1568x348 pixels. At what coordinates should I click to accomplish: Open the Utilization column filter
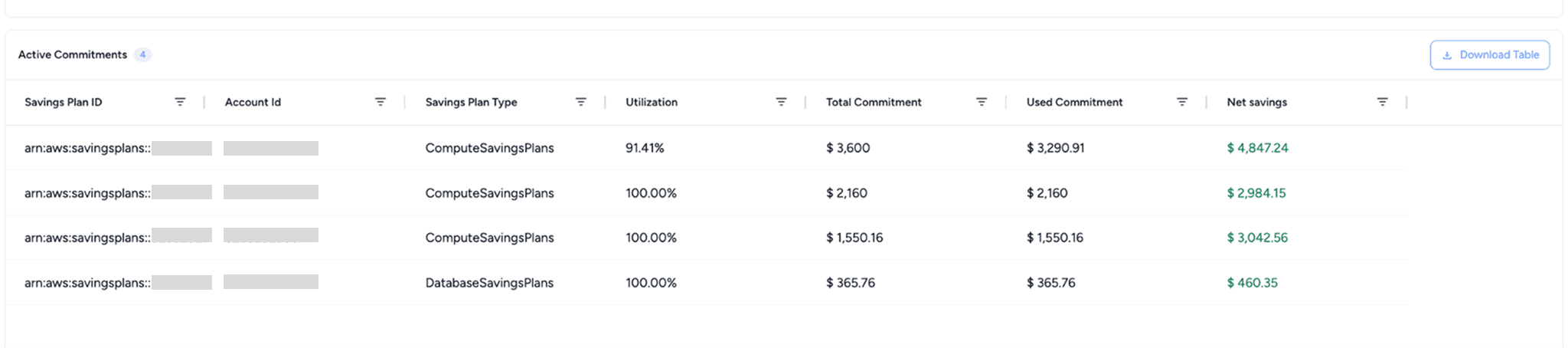781,102
